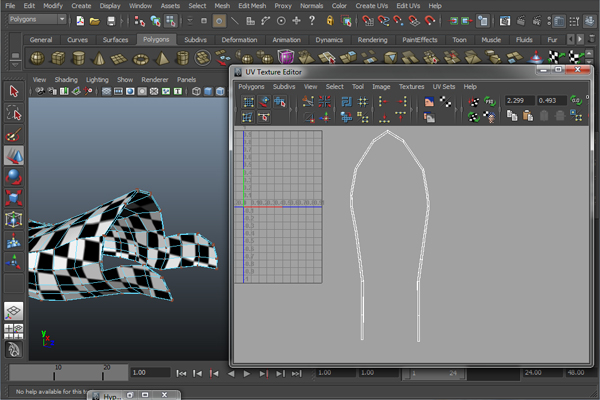Activate the Rotate tool sphere icon
600x400 pixels.
coord(14,177)
